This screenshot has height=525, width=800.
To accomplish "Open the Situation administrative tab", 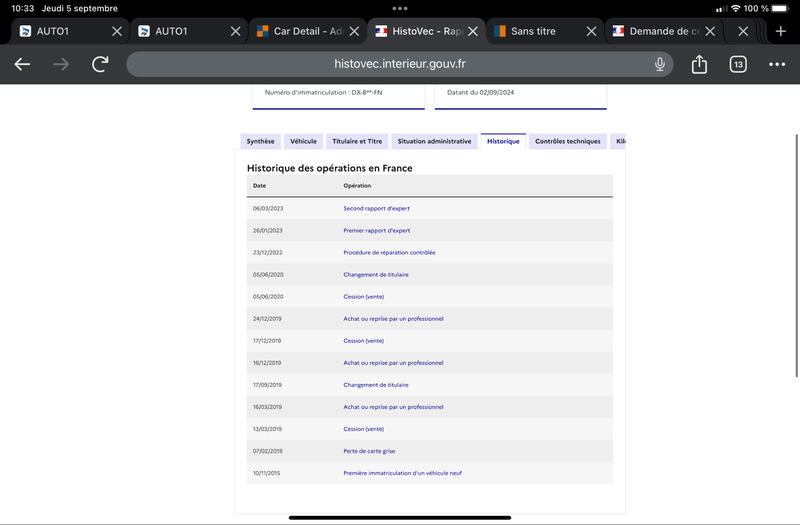I will click(x=434, y=141).
